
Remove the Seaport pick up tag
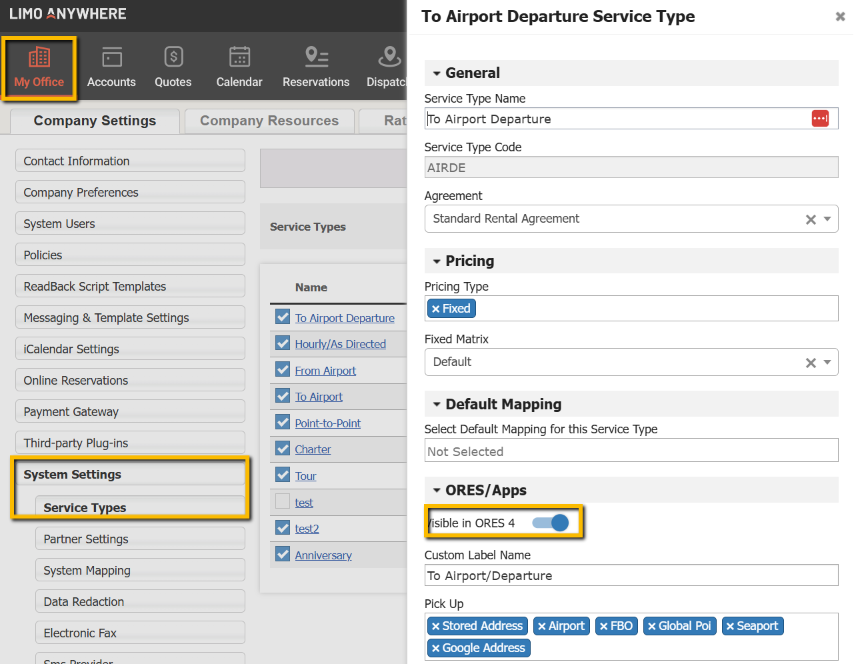point(730,626)
